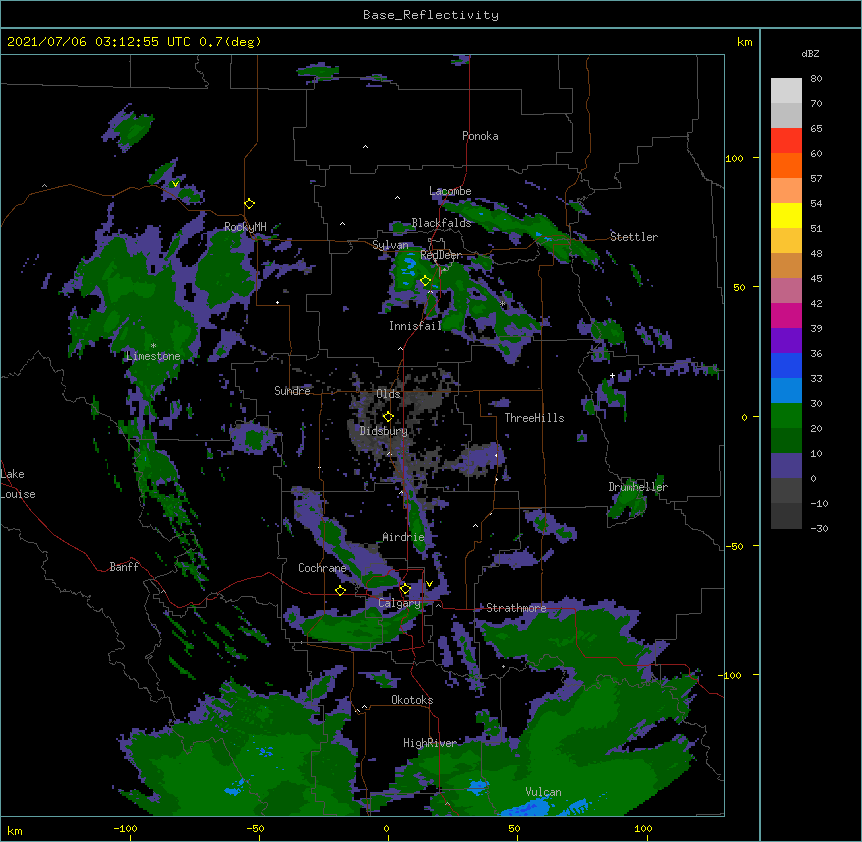Click the Sundre city label
The image size is (862, 842).
292,391
